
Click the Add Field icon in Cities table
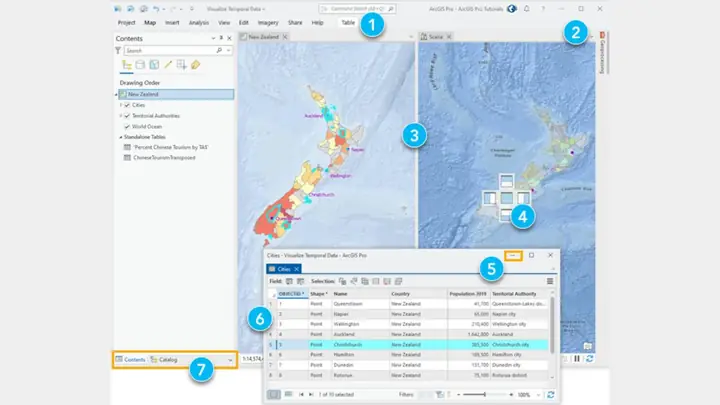click(289, 281)
